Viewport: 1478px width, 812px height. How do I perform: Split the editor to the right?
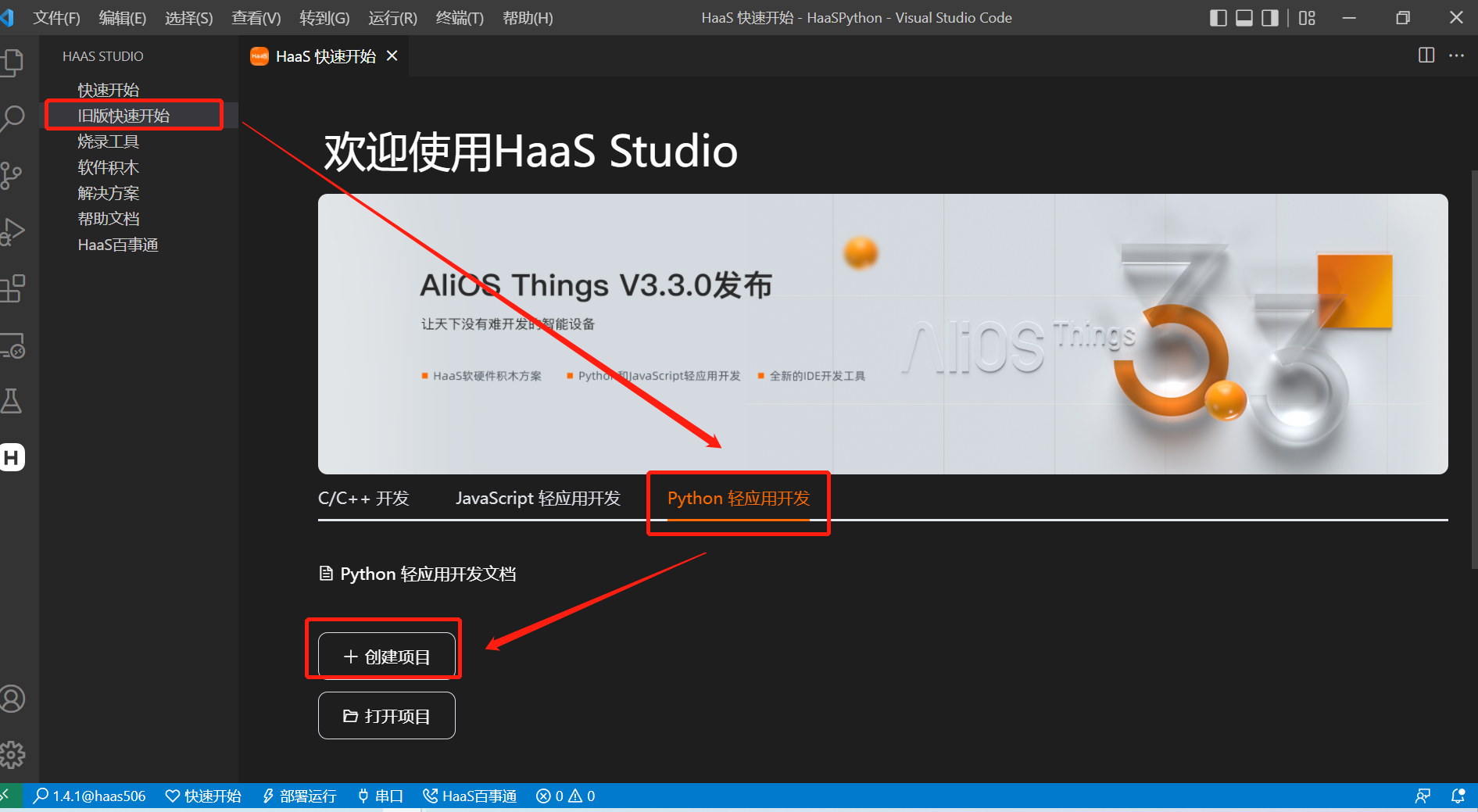pos(1426,55)
